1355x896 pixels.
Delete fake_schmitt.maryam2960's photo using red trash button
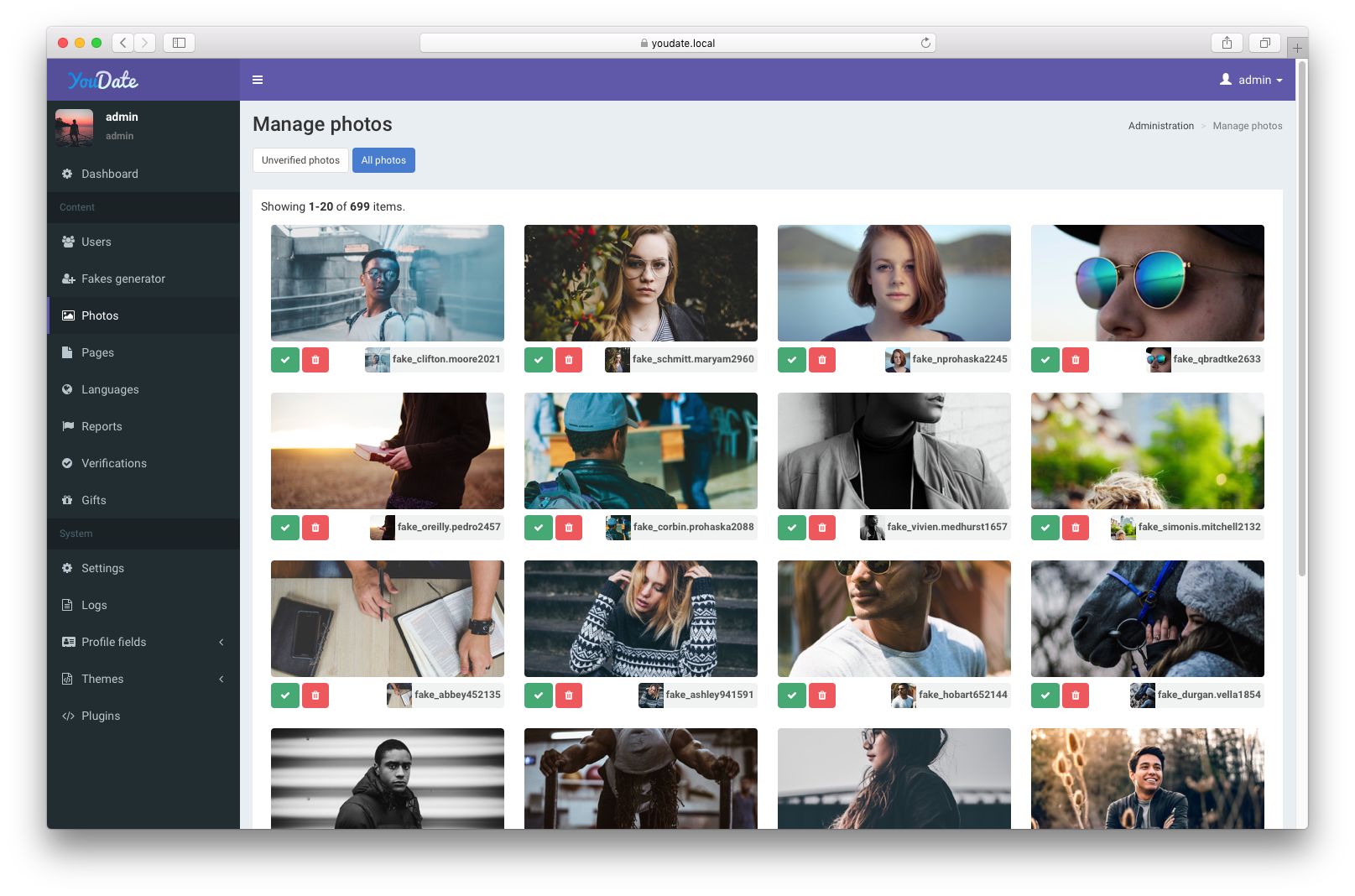pos(569,360)
